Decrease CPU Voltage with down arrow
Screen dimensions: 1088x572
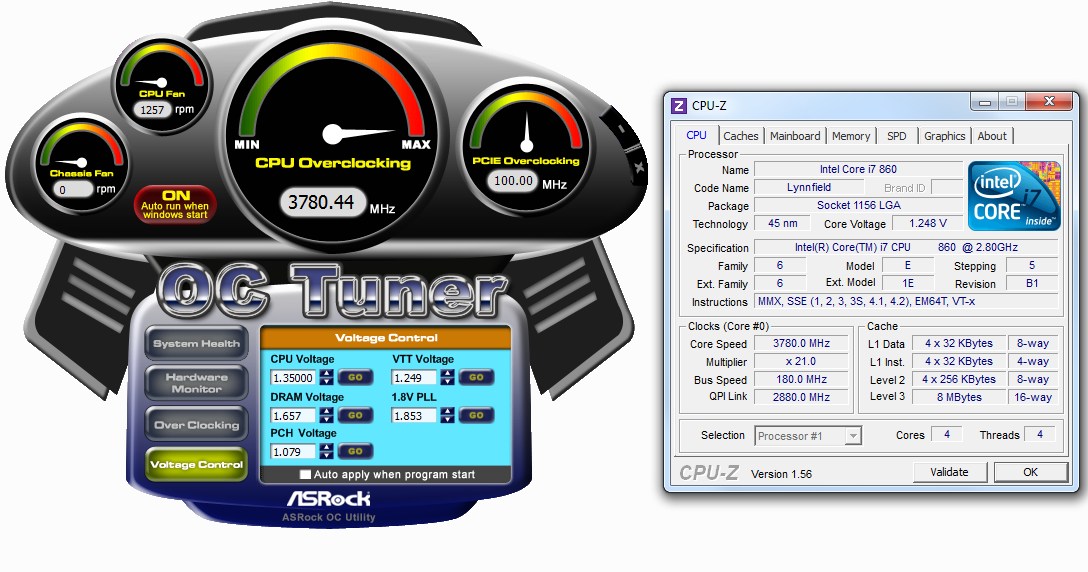326,382
